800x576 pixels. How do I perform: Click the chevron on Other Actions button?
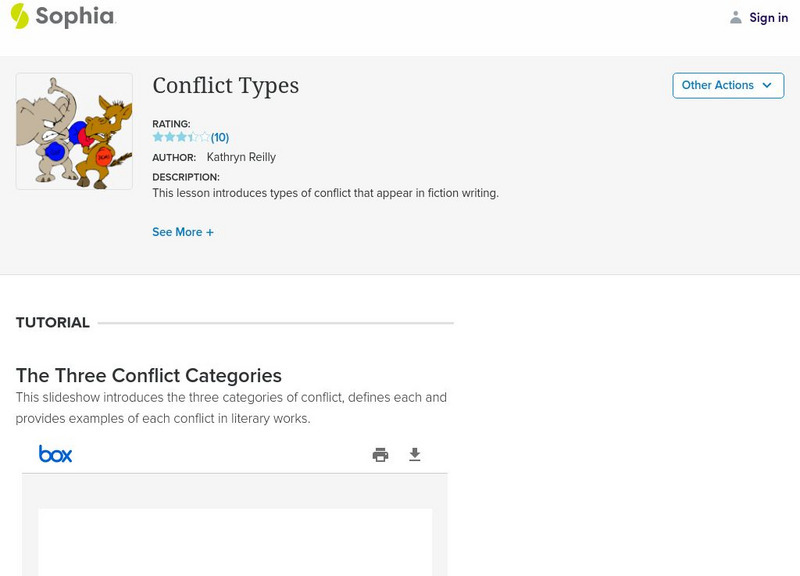766,85
